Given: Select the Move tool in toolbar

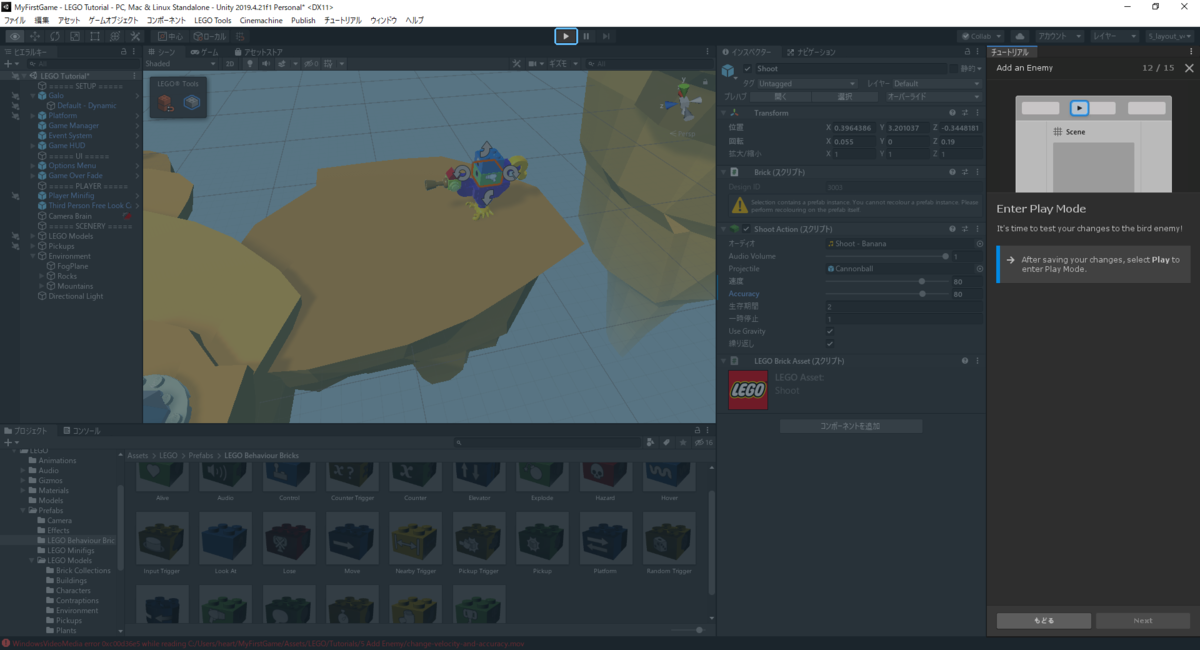Looking at the screenshot, I should tap(35, 36).
